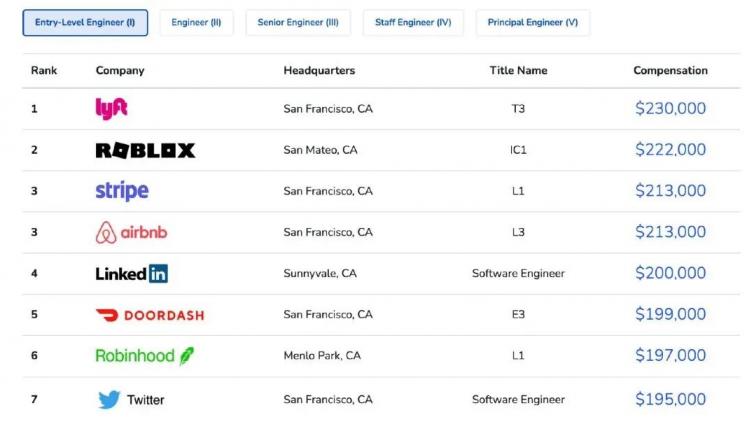Click the Compensation column header

pyautogui.click(x=670, y=71)
